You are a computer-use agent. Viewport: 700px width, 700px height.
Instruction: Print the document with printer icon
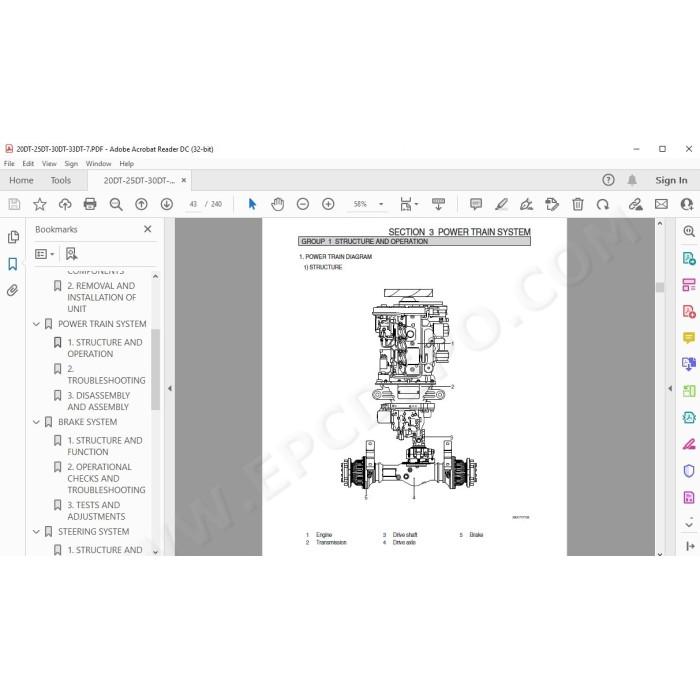tap(90, 204)
